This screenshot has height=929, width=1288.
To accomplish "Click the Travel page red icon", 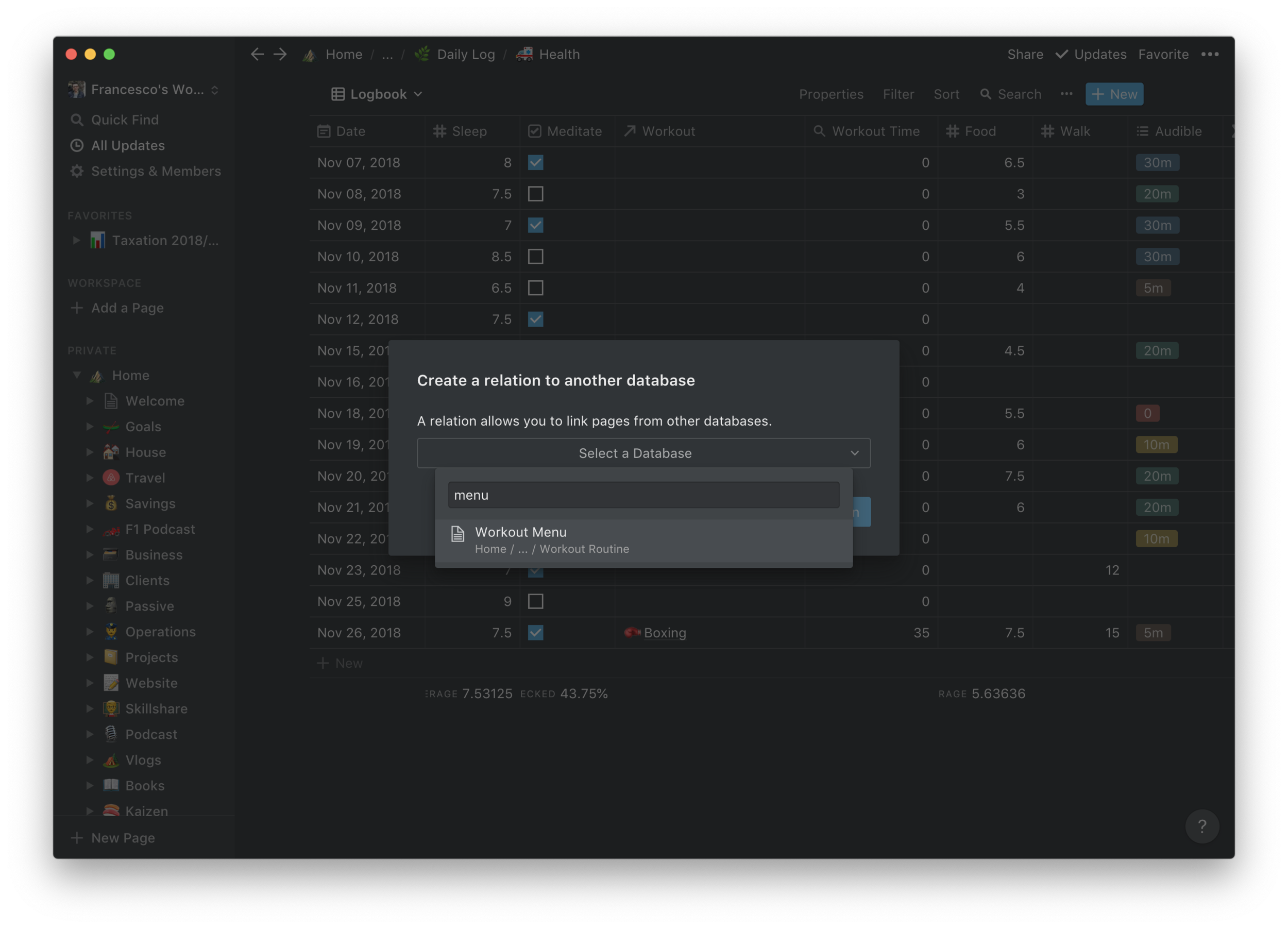I will click(111, 478).
